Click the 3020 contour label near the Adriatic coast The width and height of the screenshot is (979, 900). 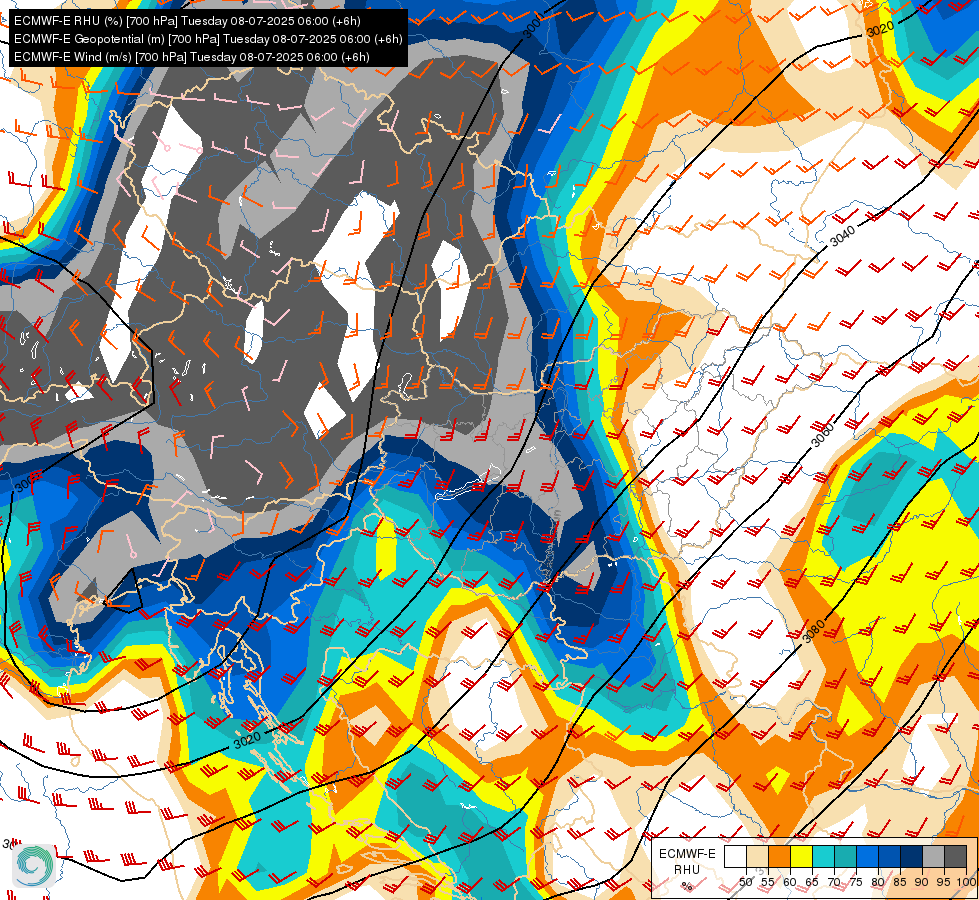pos(247,740)
